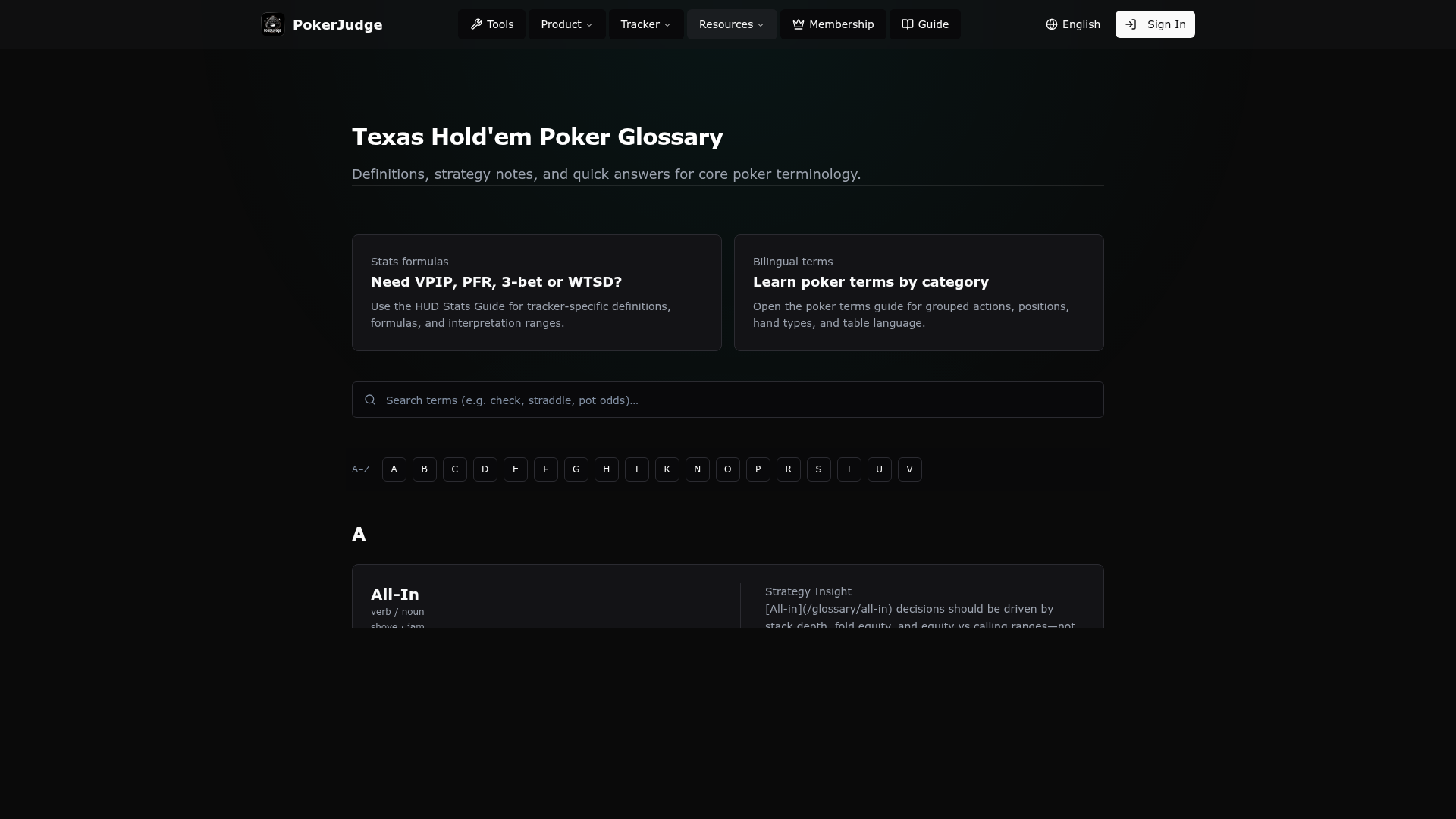This screenshot has width=1456, height=819.
Task: Focus the Search terms input field
Action: click(x=728, y=400)
